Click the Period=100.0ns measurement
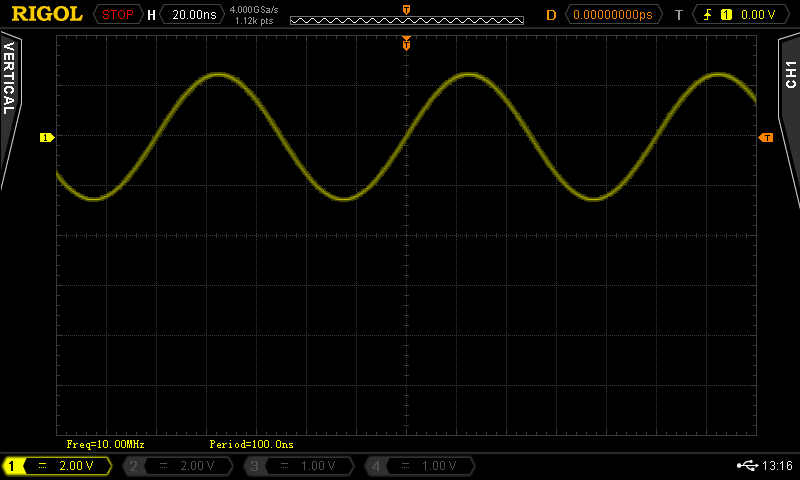Image resolution: width=800 pixels, height=480 pixels. click(x=252, y=444)
